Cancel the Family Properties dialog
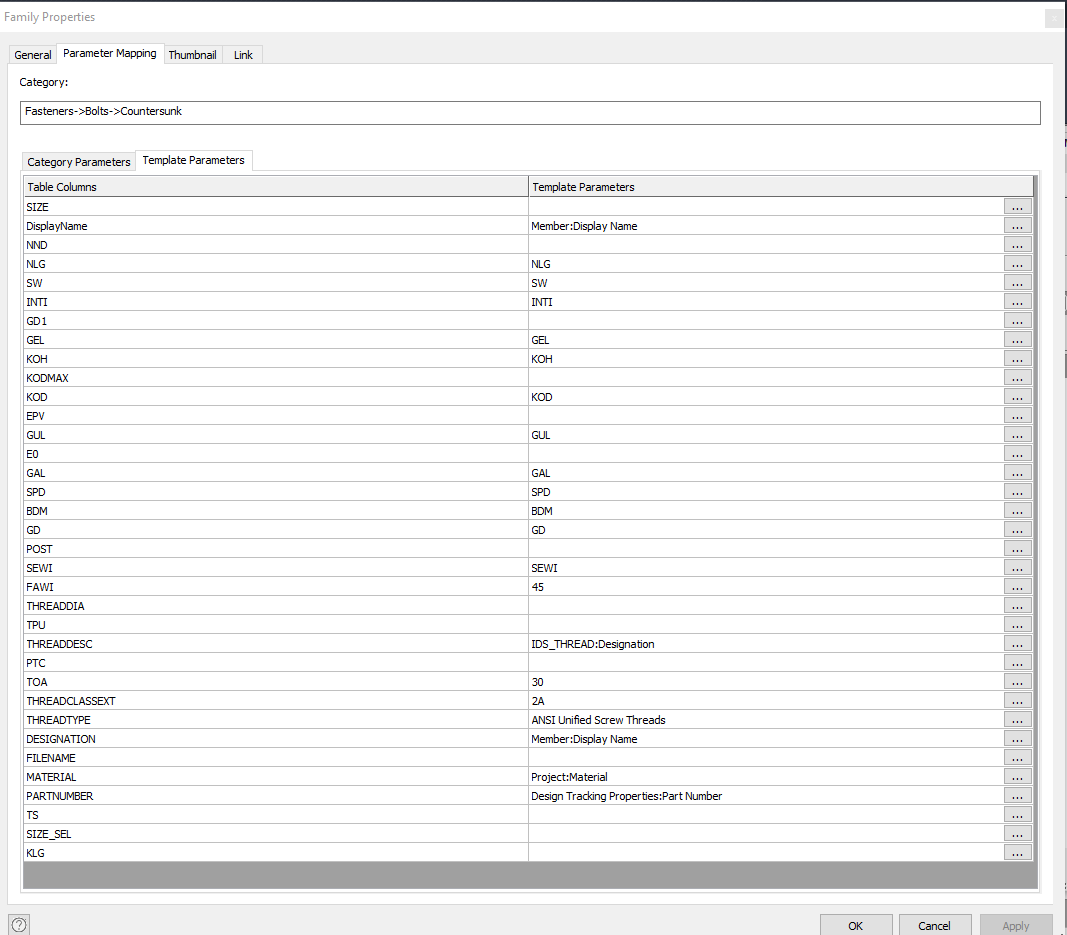1067x935 pixels. coord(934,924)
